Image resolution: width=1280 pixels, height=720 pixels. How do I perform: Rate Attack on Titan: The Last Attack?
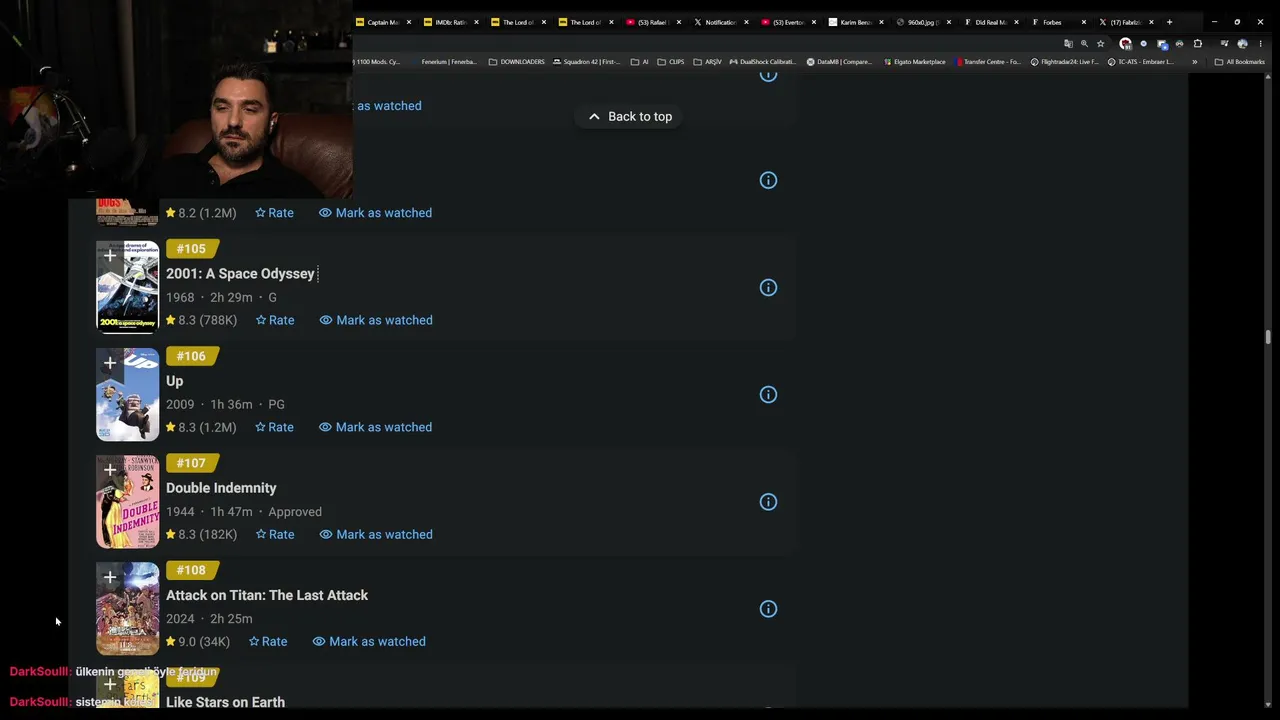(x=268, y=641)
